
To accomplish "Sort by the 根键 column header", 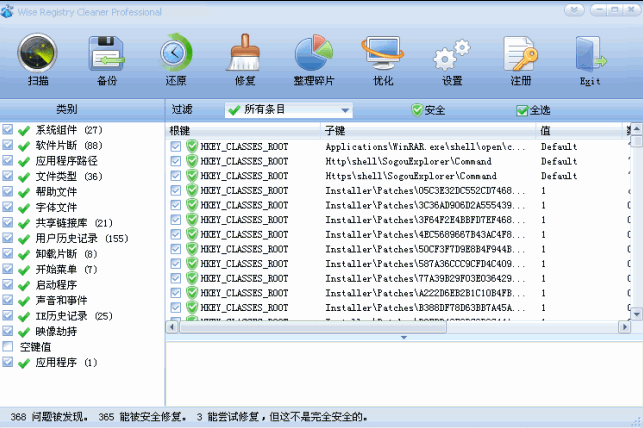I will tap(243, 131).
